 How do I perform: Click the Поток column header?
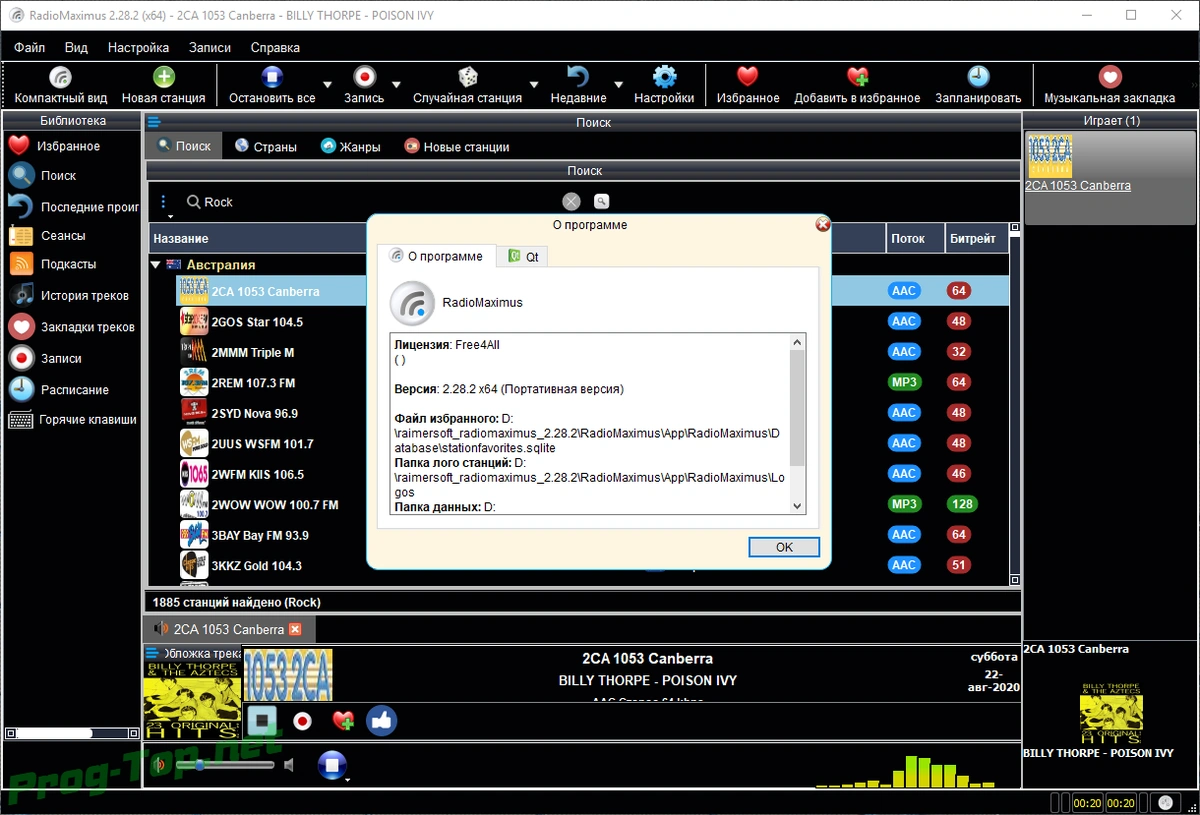914,239
